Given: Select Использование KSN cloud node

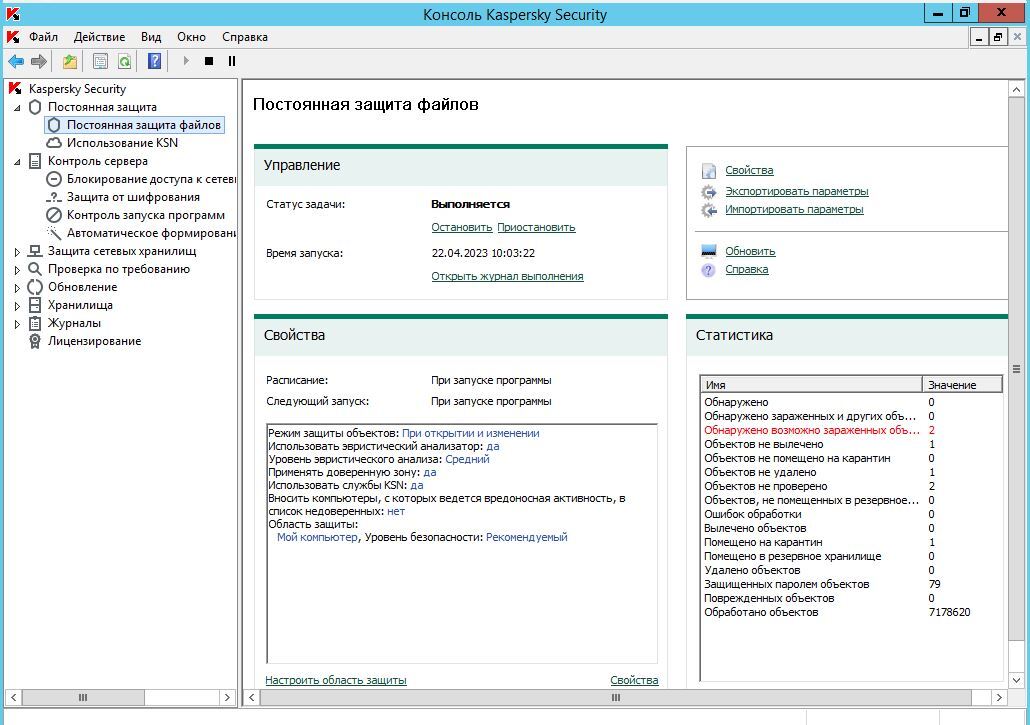Looking at the screenshot, I should [x=121, y=143].
